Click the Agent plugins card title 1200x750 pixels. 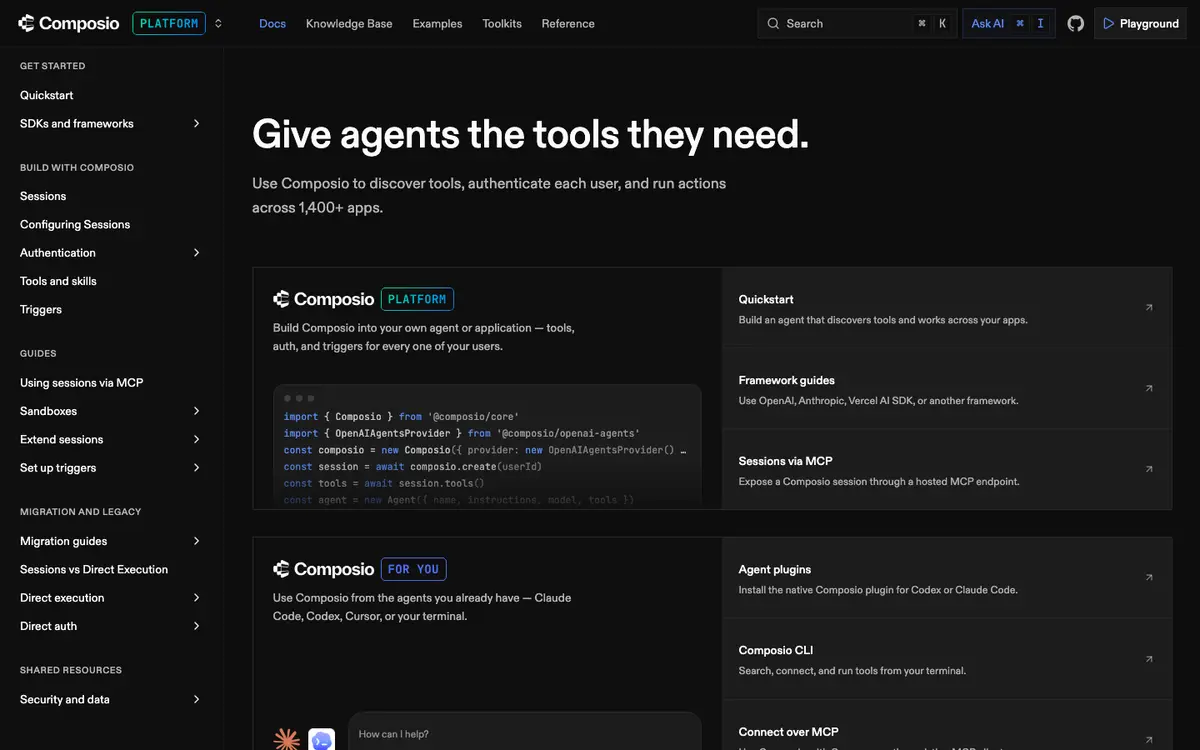coord(775,570)
